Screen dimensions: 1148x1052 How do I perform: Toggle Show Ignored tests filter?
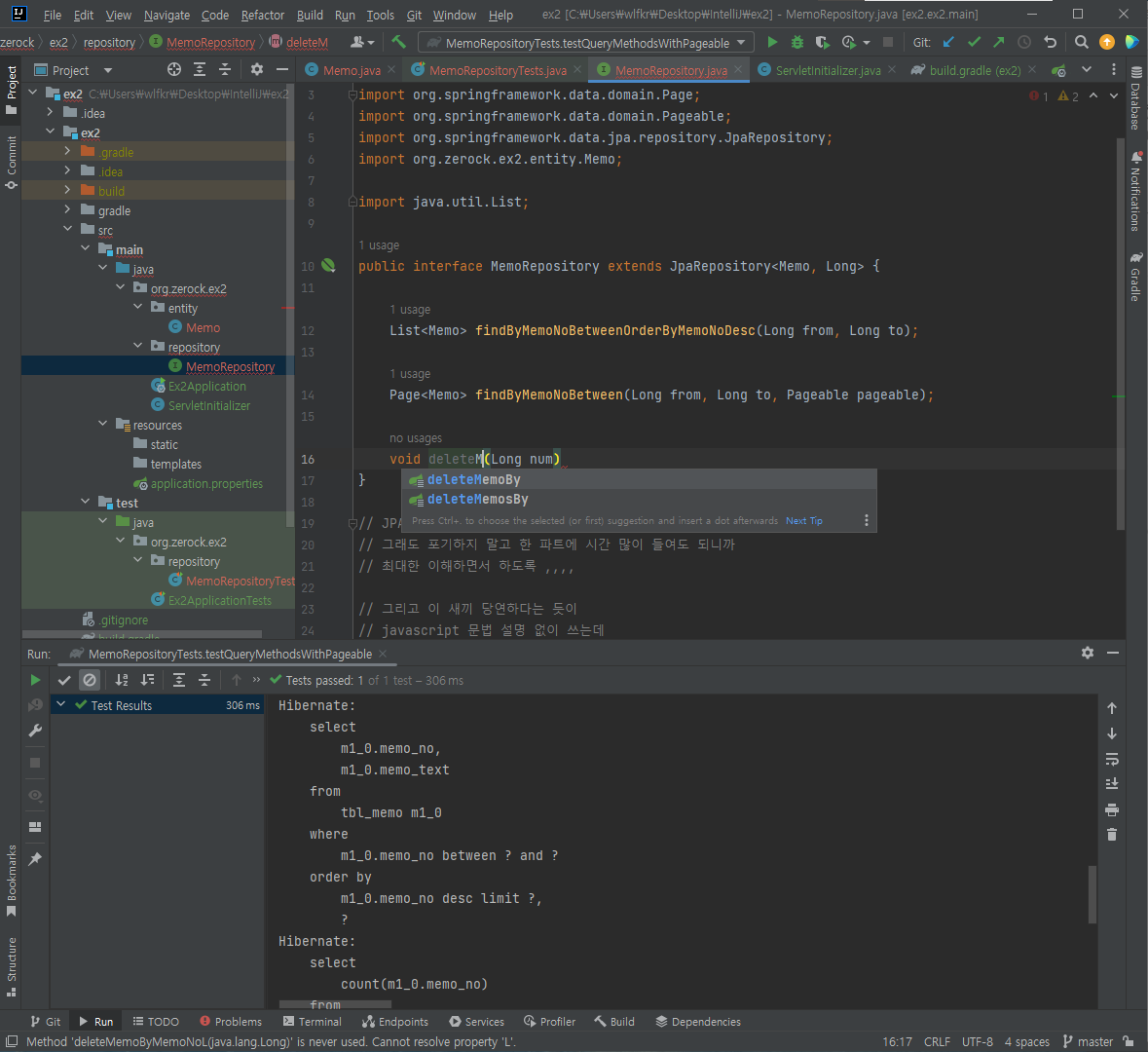90,680
